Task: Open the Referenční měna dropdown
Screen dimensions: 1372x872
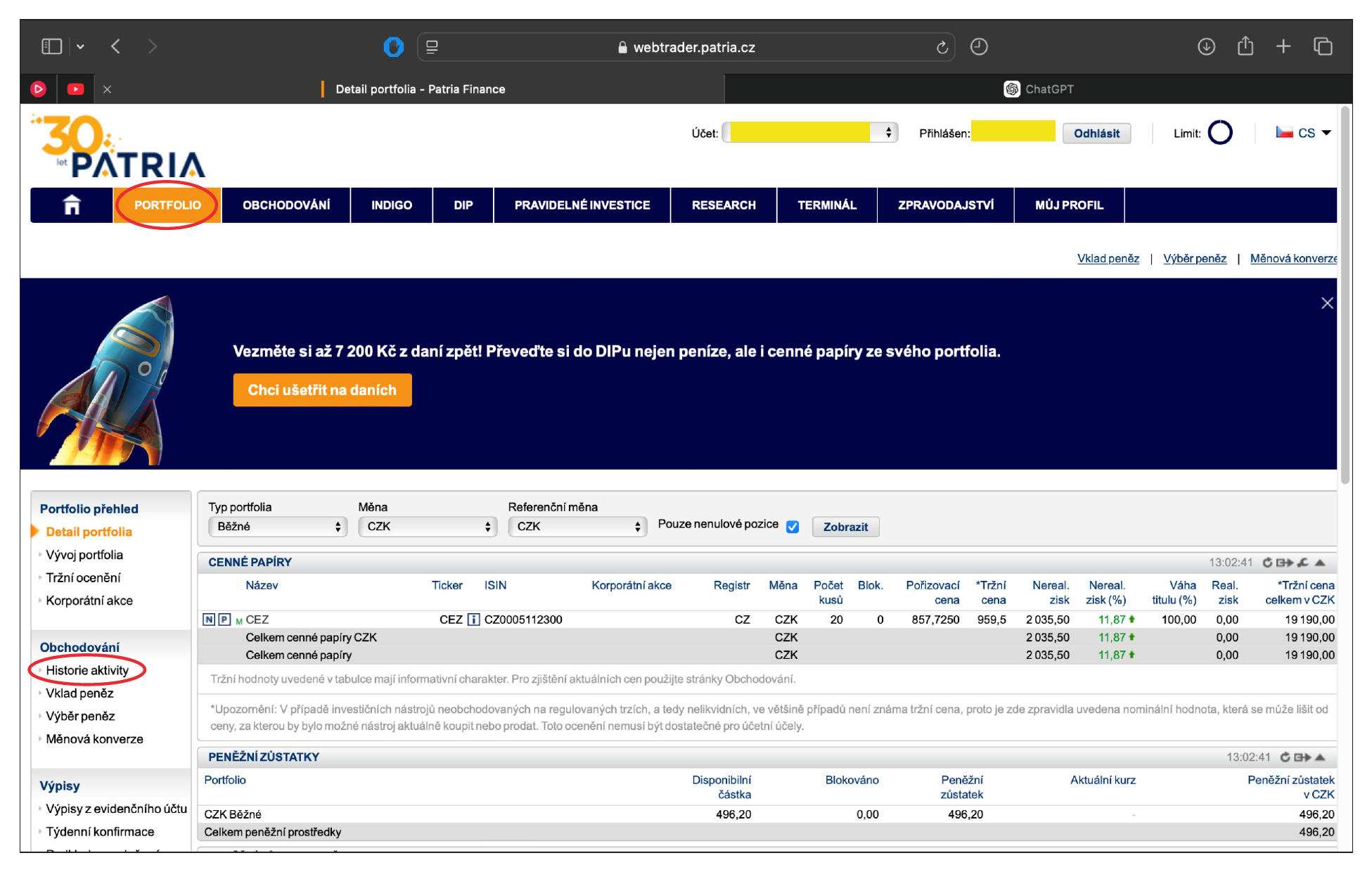Action: coord(577,527)
